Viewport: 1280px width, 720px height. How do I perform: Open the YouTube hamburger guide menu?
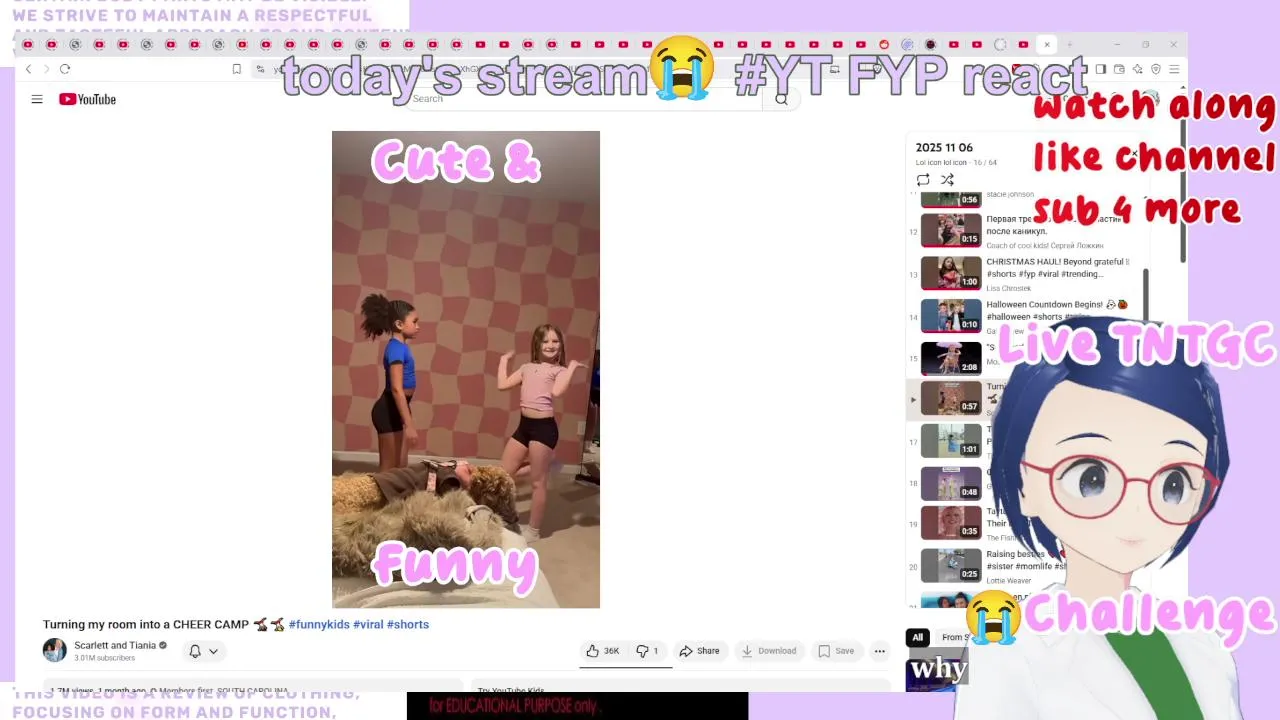point(37,99)
